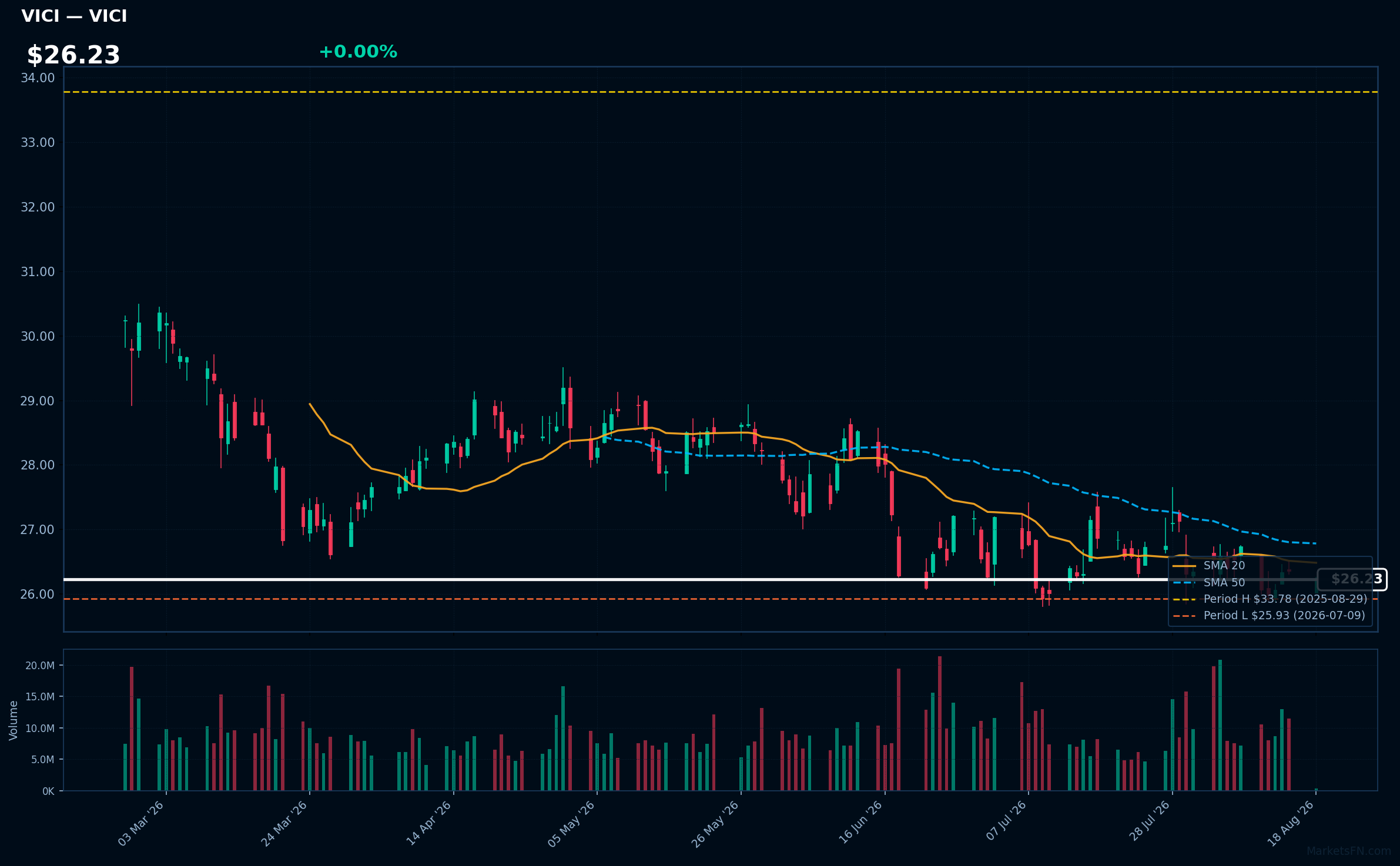1400x866 pixels.
Task: Click the yellow dashed period-high line
Action: tap(721, 92)
